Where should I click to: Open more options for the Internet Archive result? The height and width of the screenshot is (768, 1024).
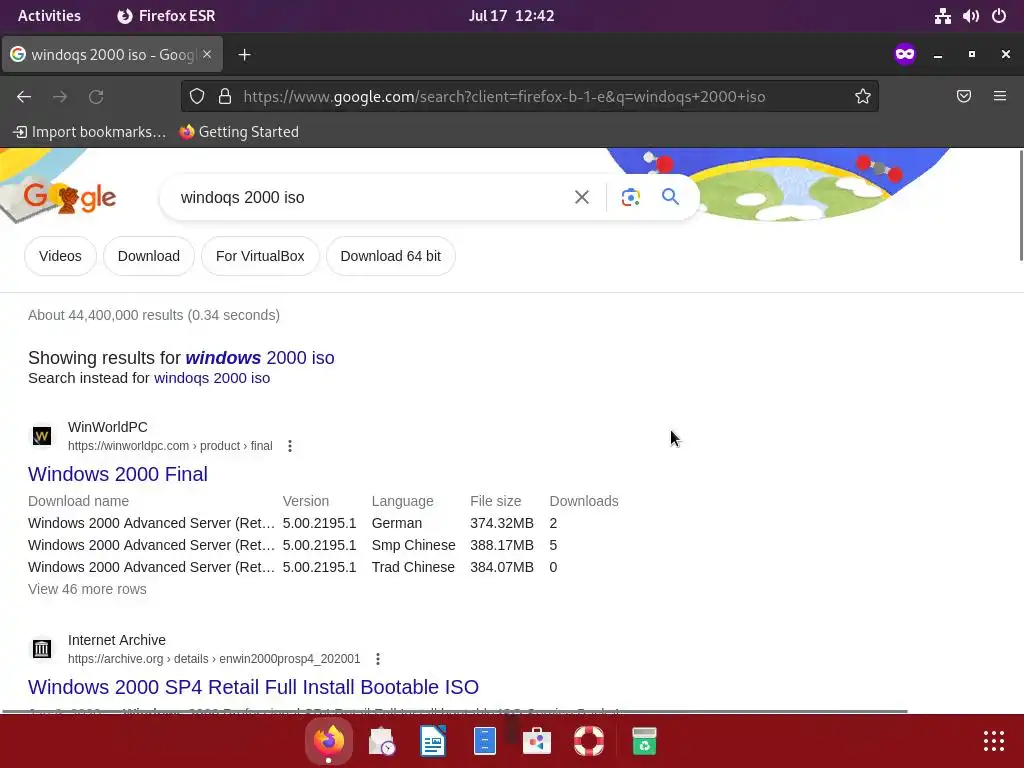(377, 659)
